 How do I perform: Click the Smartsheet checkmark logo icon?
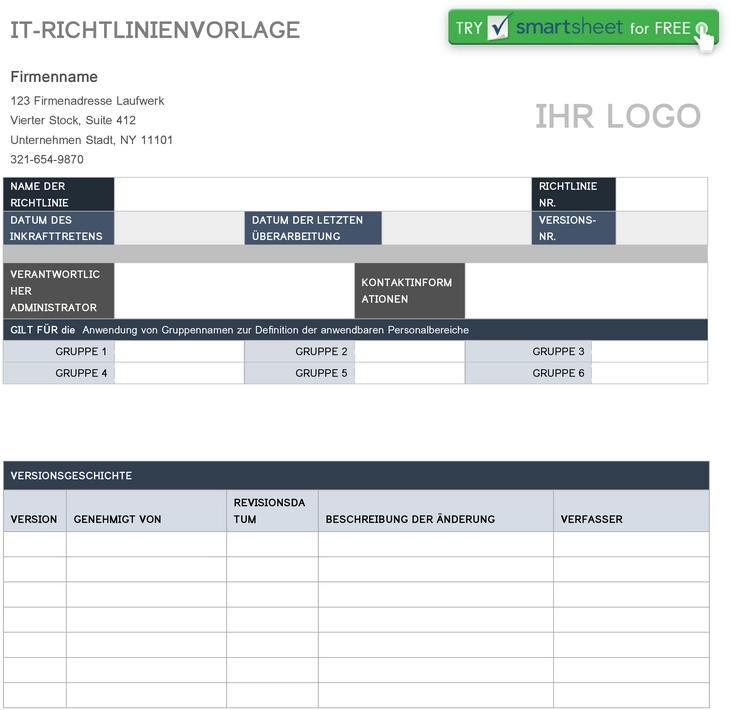(x=499, y=27)
